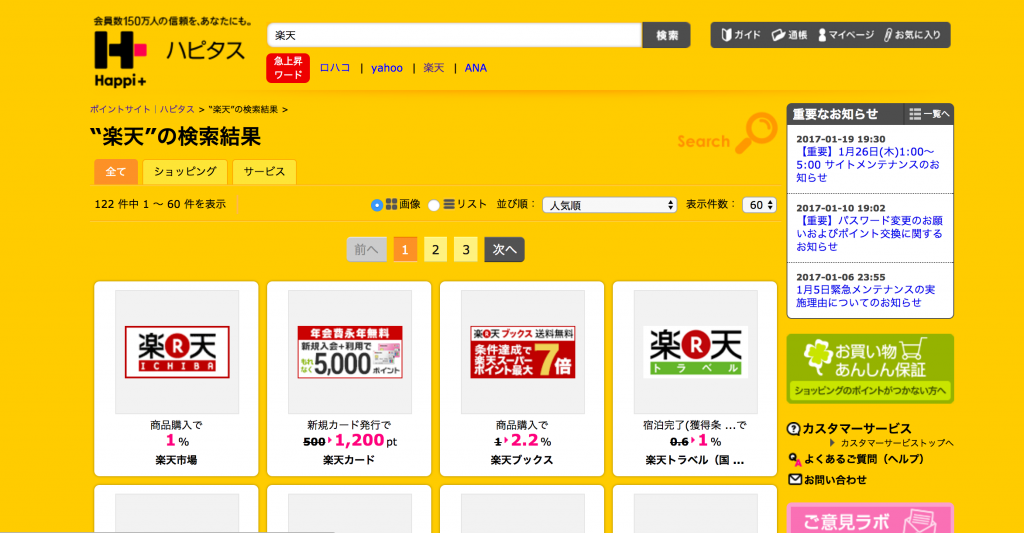Click the 検索 search button
This screenshot has width=1024, height=533.
[666, 35]
